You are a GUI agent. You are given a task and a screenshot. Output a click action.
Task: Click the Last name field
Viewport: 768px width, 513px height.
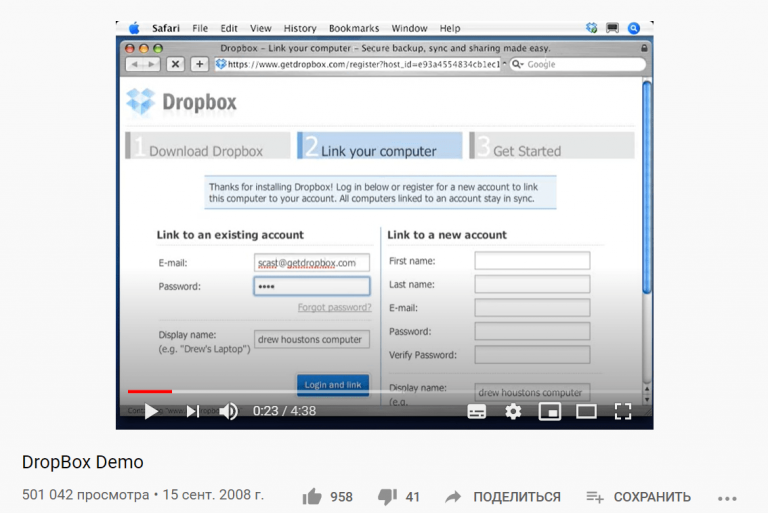click(x=532, y=284)
